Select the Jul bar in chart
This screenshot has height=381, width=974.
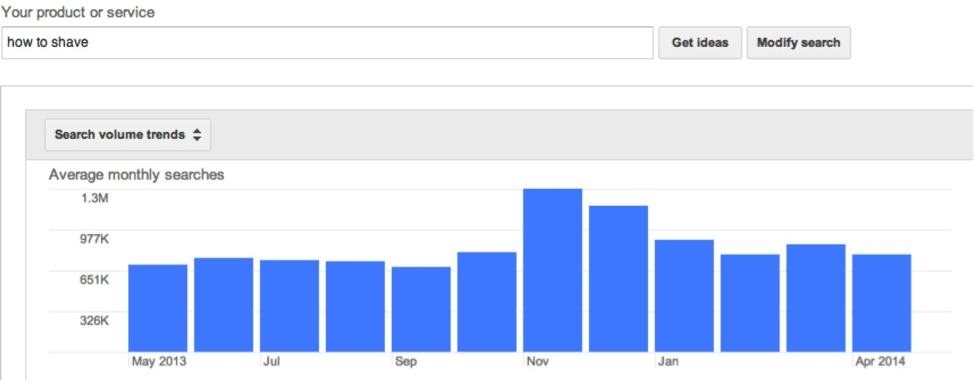(x=289, y=306)
